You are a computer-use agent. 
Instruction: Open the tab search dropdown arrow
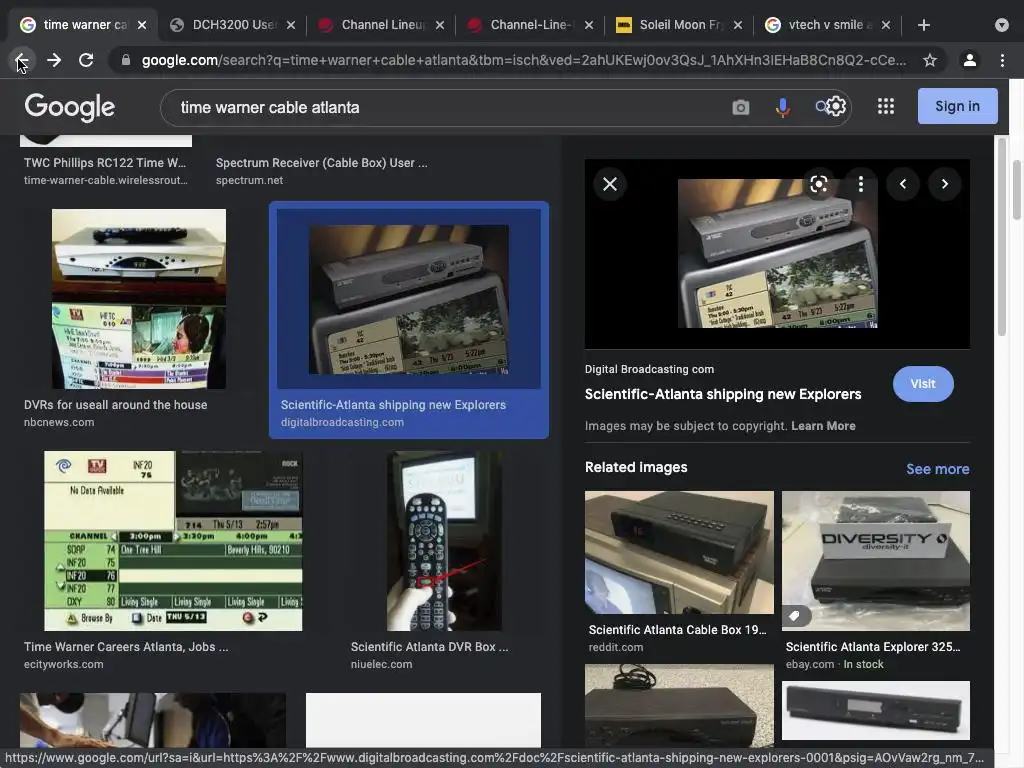pos(1002,25)
